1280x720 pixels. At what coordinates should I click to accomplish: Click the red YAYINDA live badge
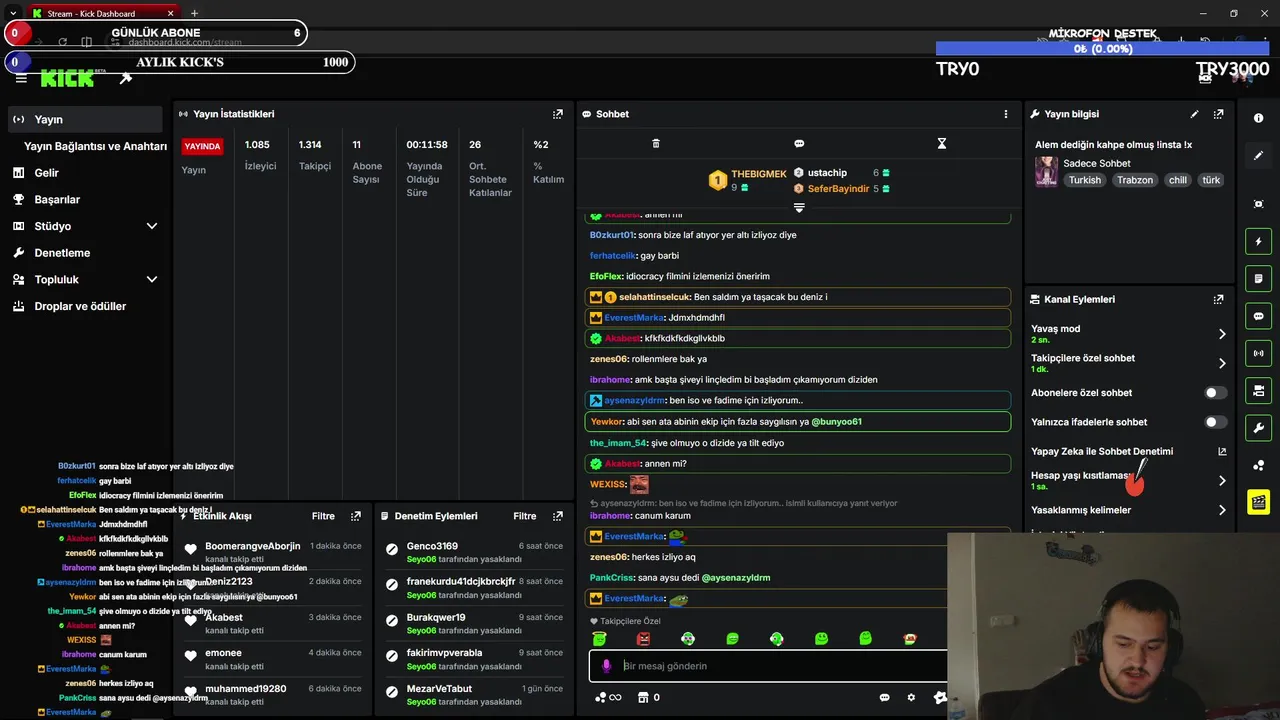(202, 146)
